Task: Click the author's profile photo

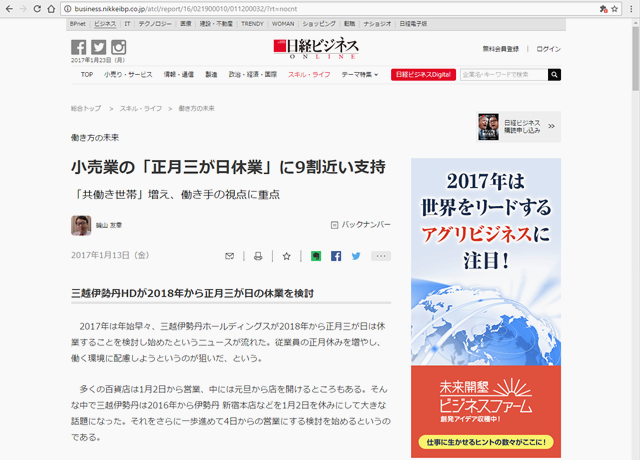Action: point(81,225)
